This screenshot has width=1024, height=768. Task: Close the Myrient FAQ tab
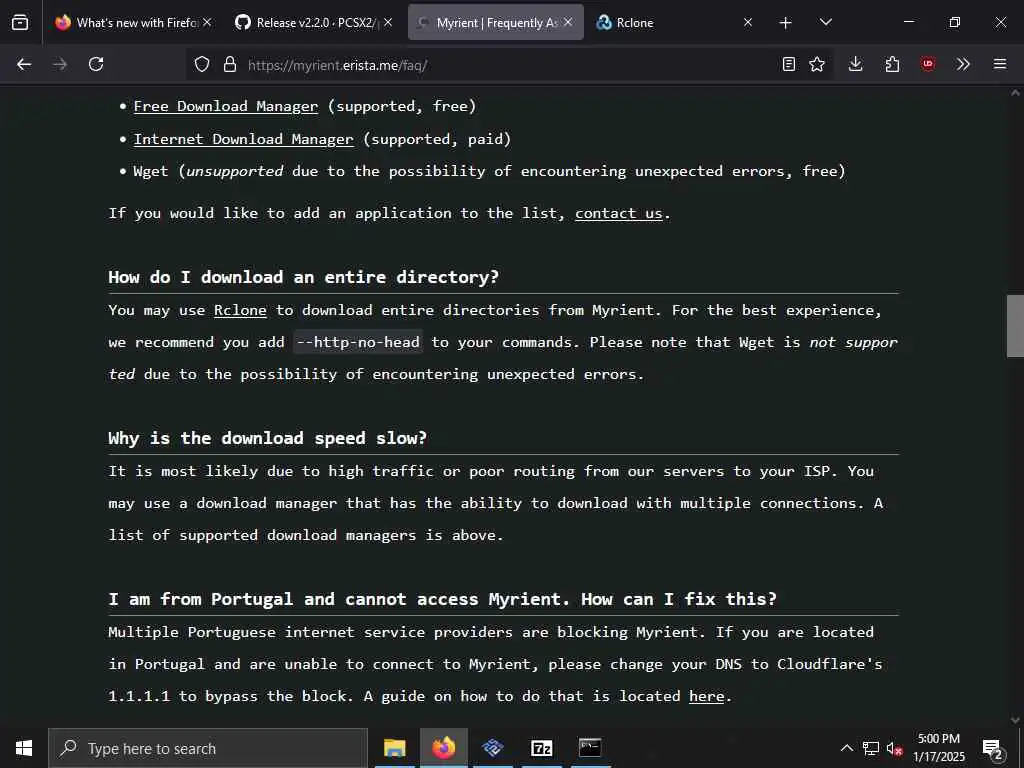coord(568,22)
